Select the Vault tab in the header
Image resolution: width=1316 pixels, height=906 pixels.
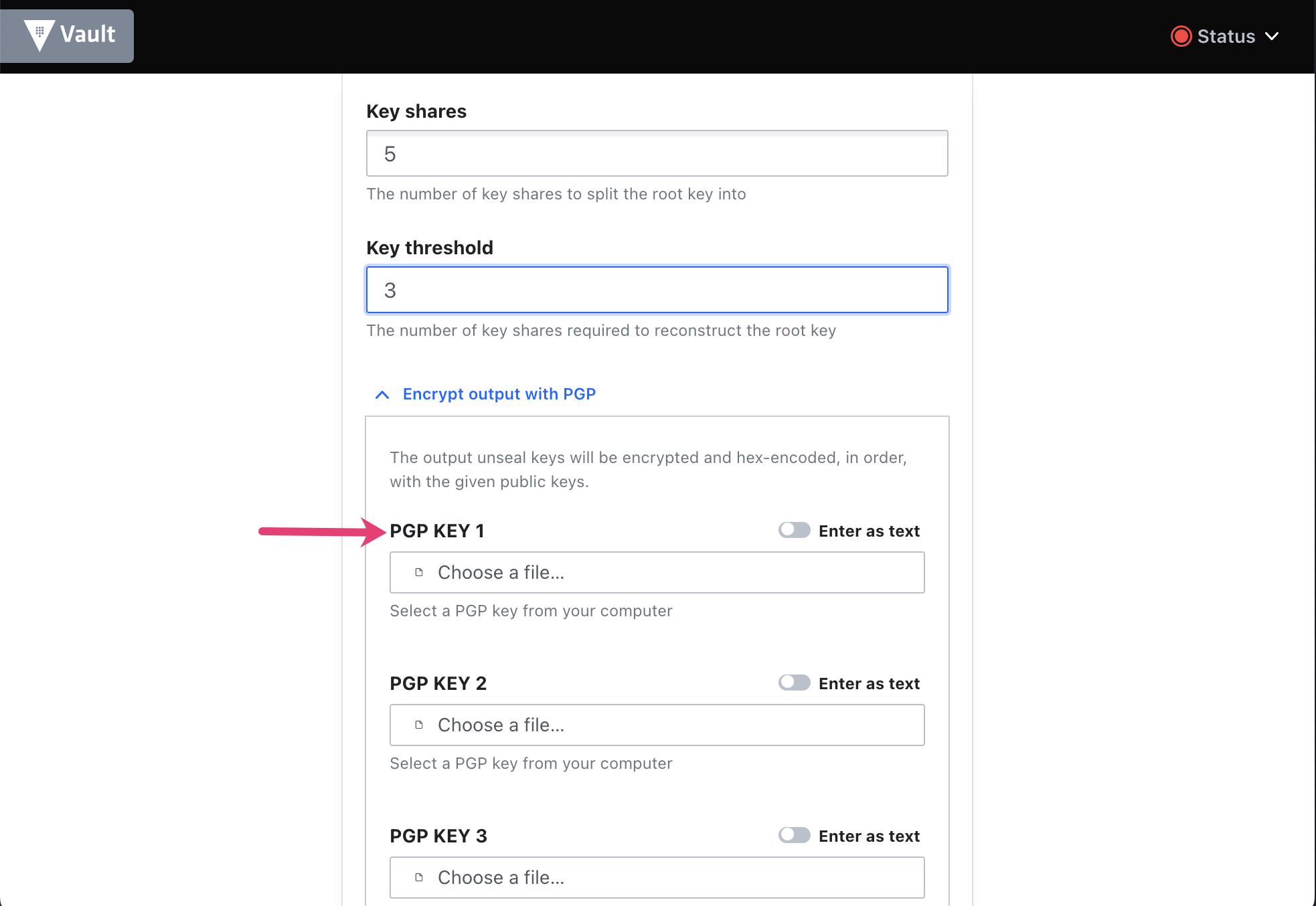tap(67, 35)
